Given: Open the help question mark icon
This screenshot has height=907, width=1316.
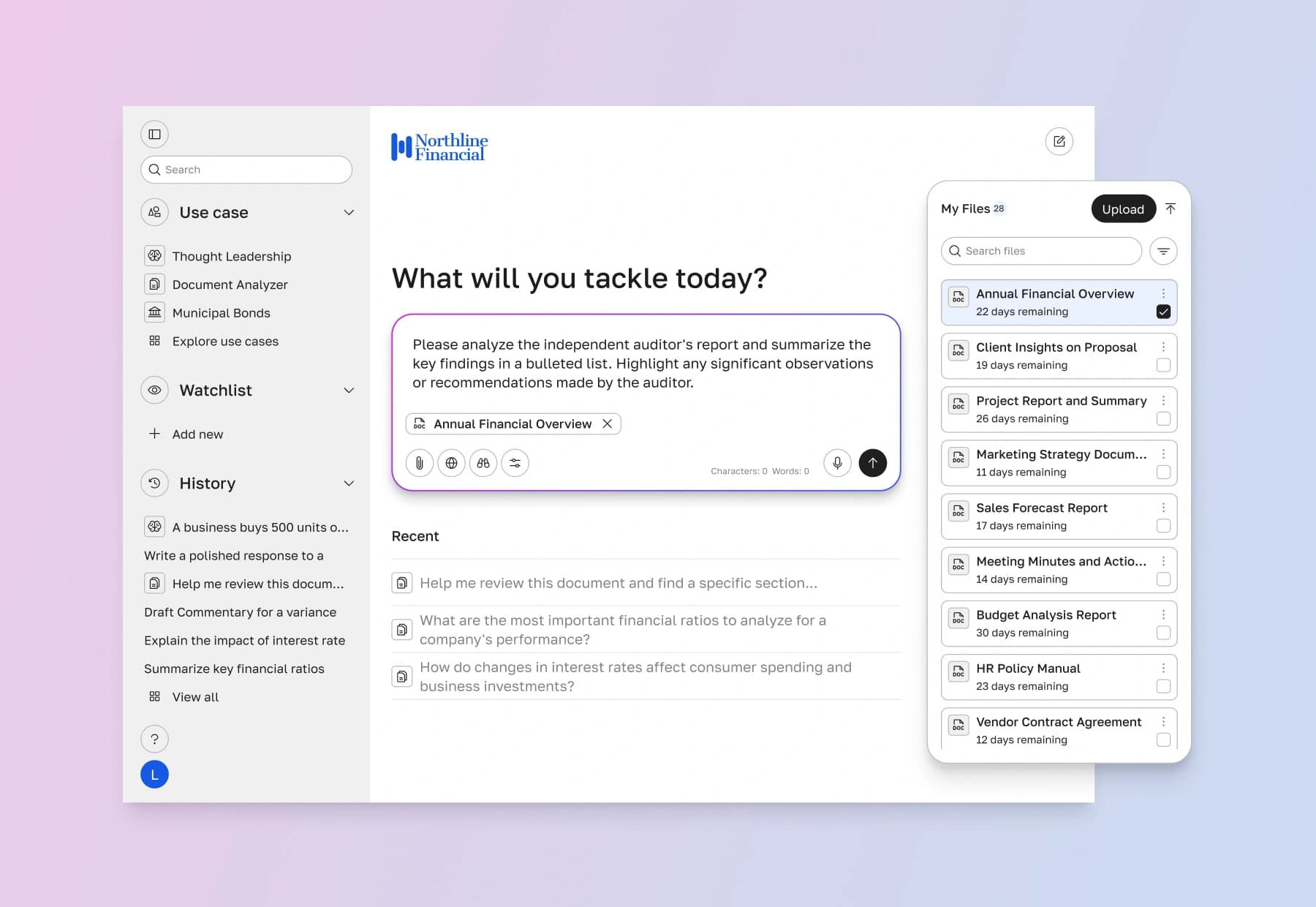Looking at the screenshot, I should coord(154,739).
